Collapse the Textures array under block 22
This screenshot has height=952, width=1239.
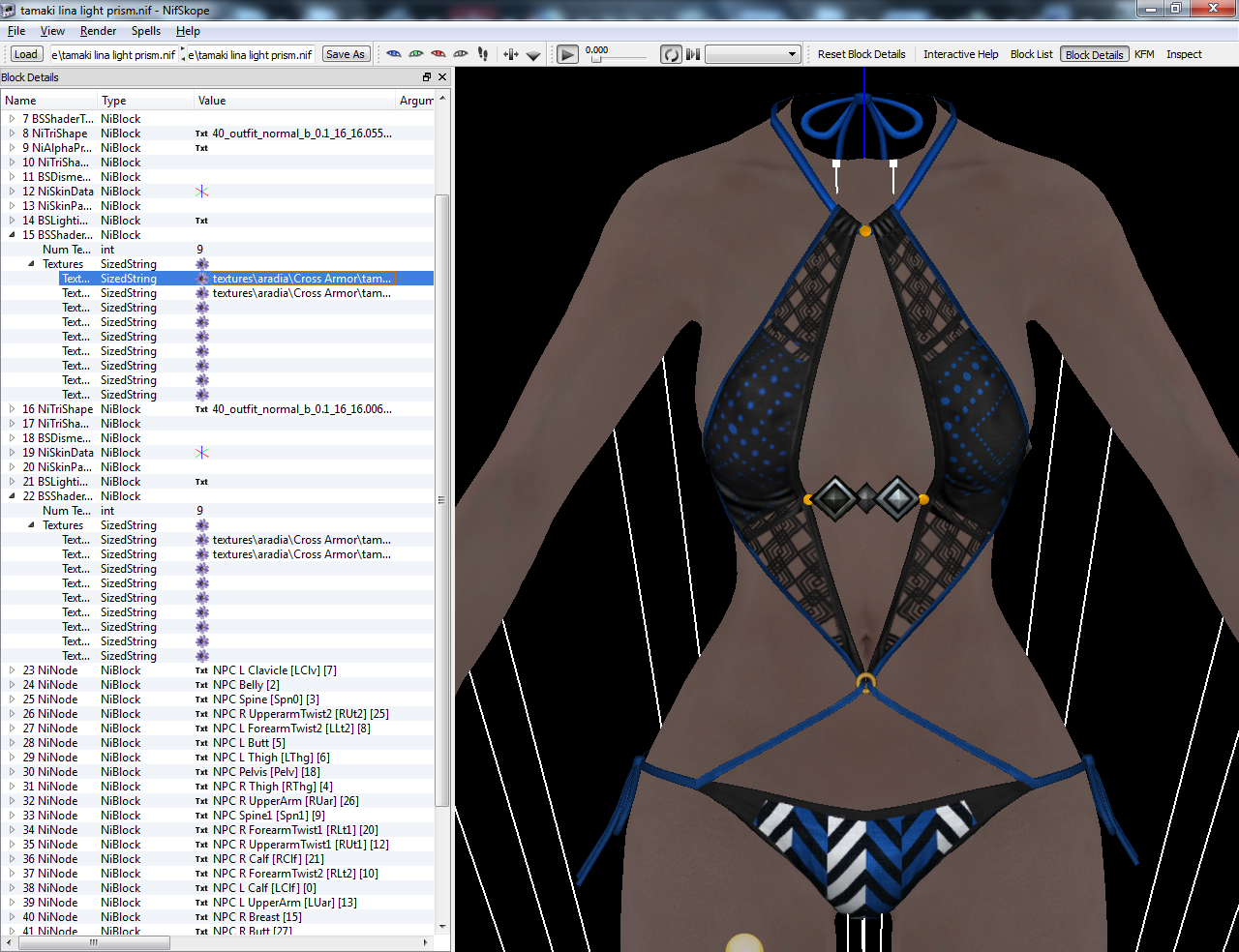(32, 525)
